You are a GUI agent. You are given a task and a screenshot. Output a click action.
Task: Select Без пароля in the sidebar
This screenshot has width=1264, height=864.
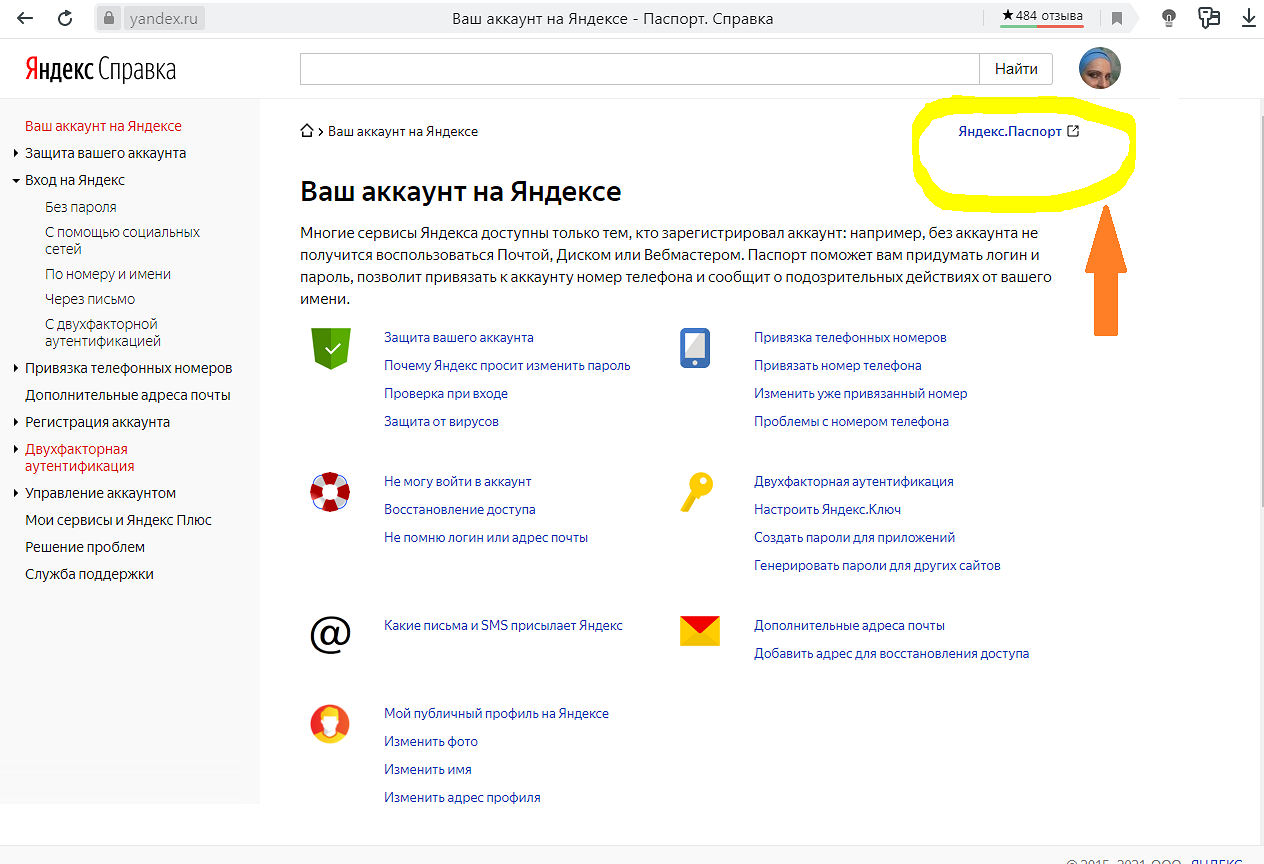(81, 207)
